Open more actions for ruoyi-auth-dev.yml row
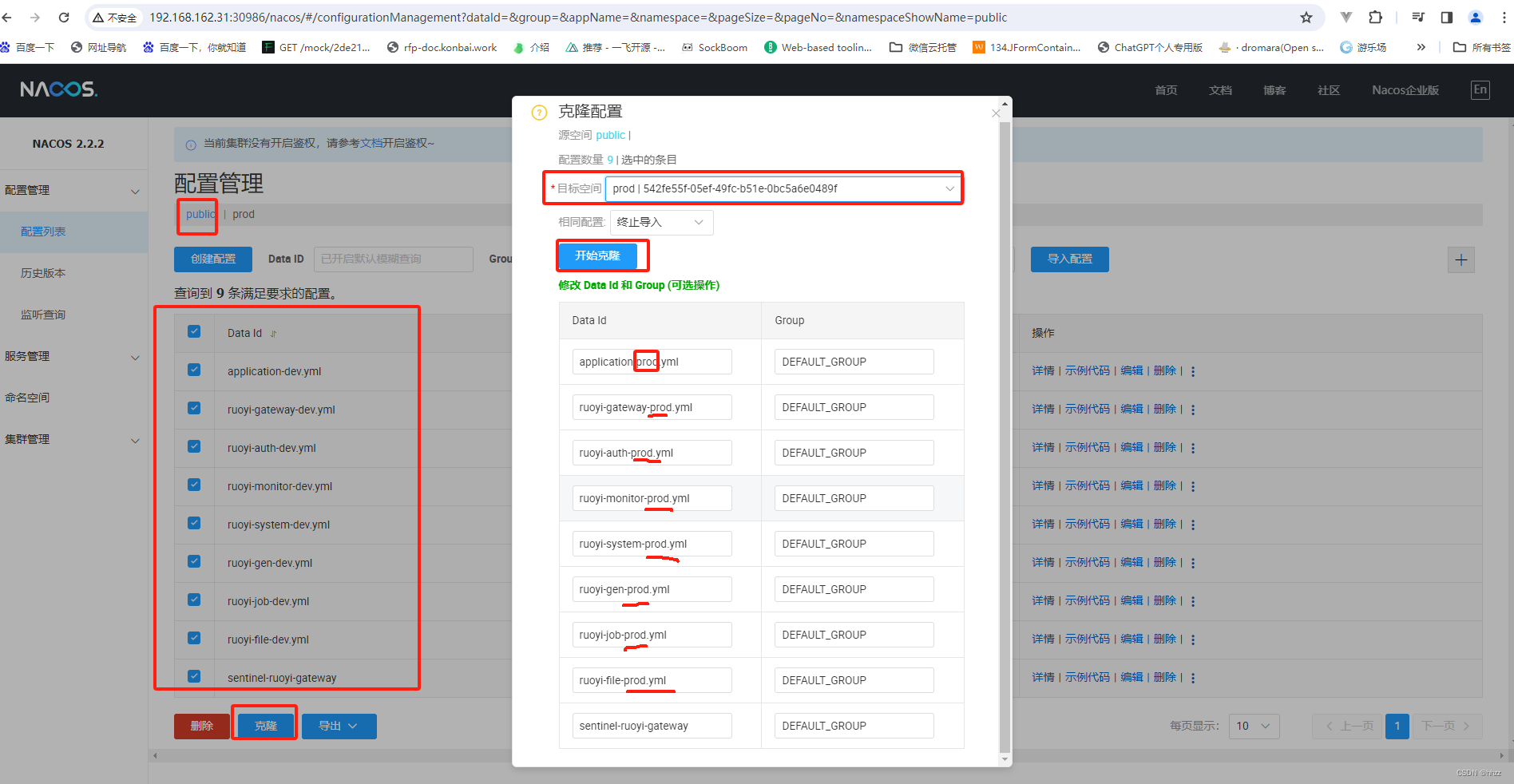Viewport: 1514px width, 784px height. (x=1193, y=448)
